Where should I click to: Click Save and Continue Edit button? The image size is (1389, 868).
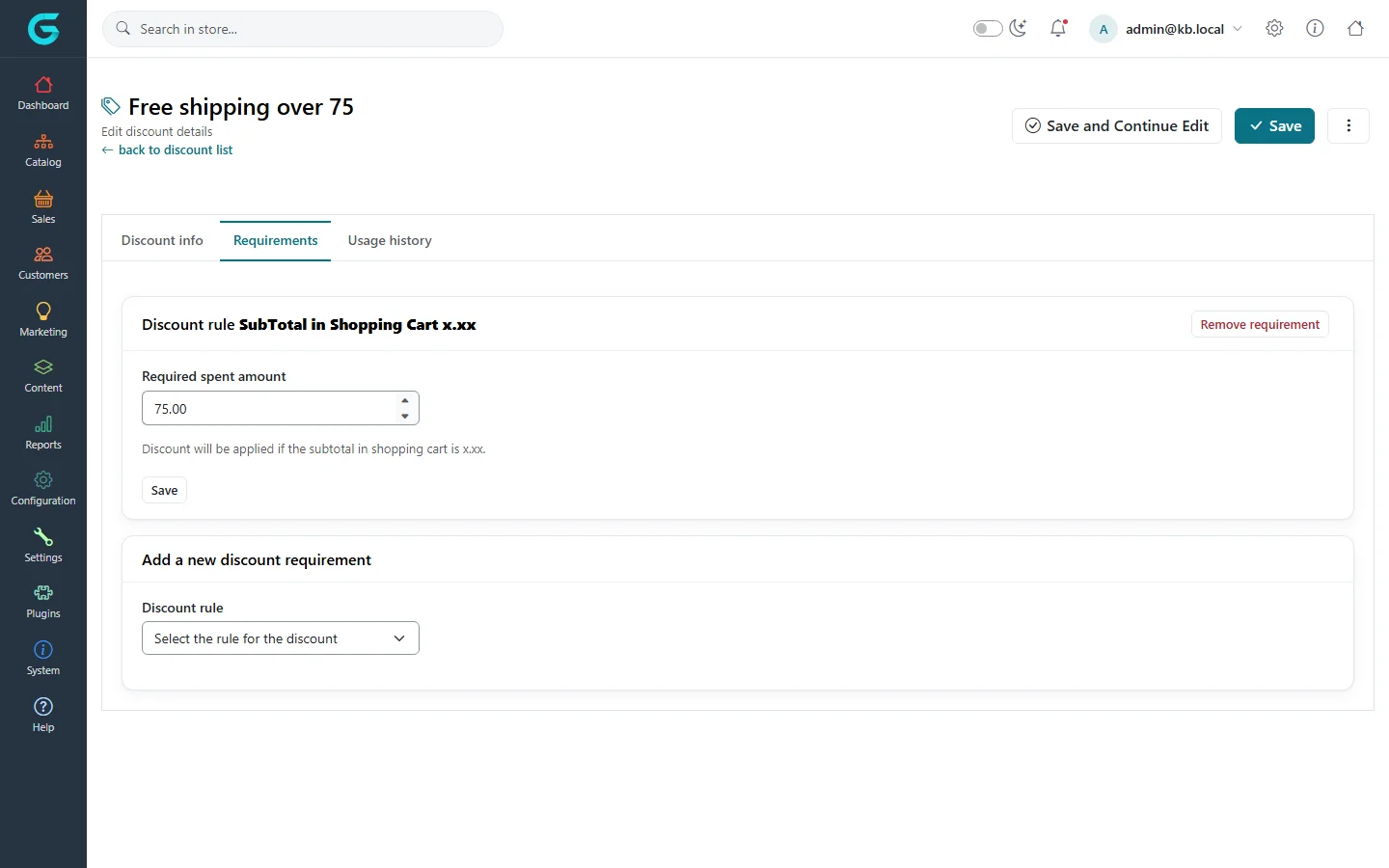pos(1117,125)
